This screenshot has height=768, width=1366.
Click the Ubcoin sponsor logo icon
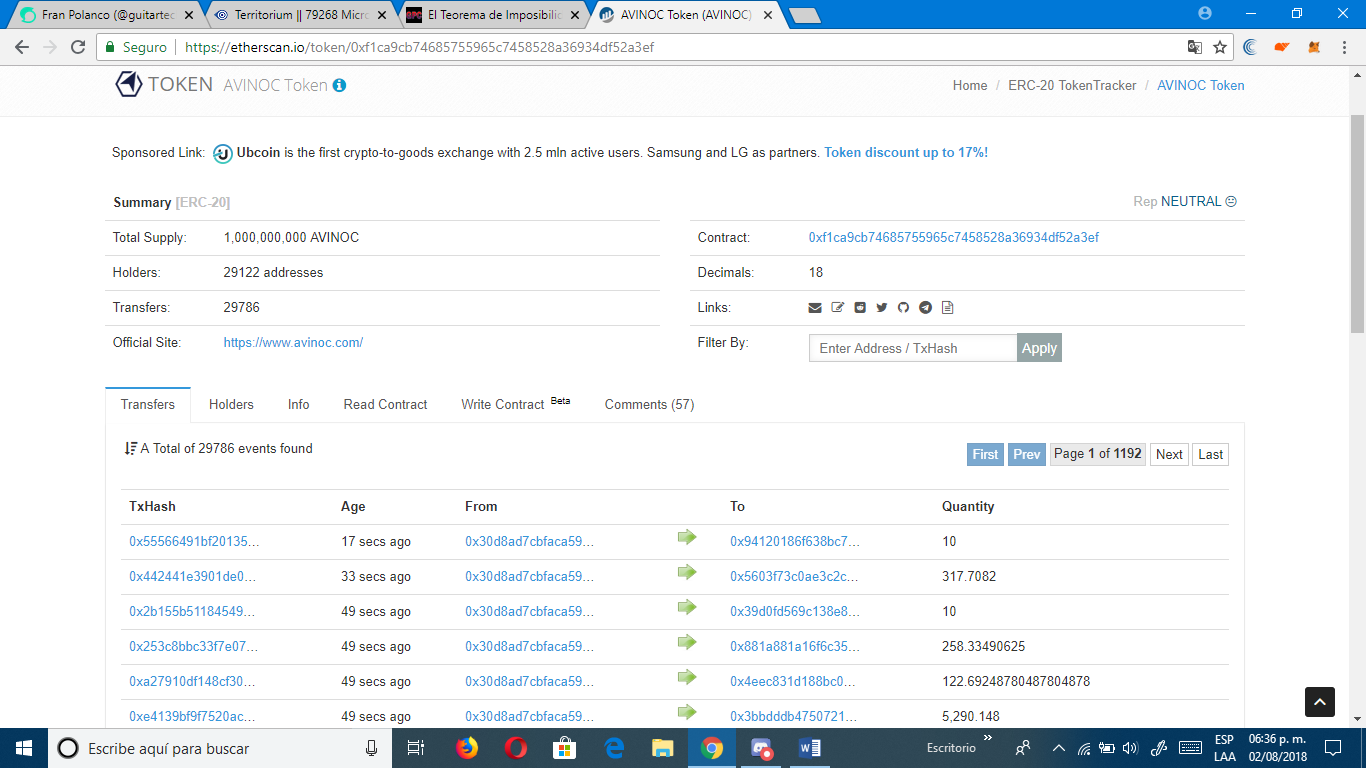pyautogui.click(x=223, y=153)
